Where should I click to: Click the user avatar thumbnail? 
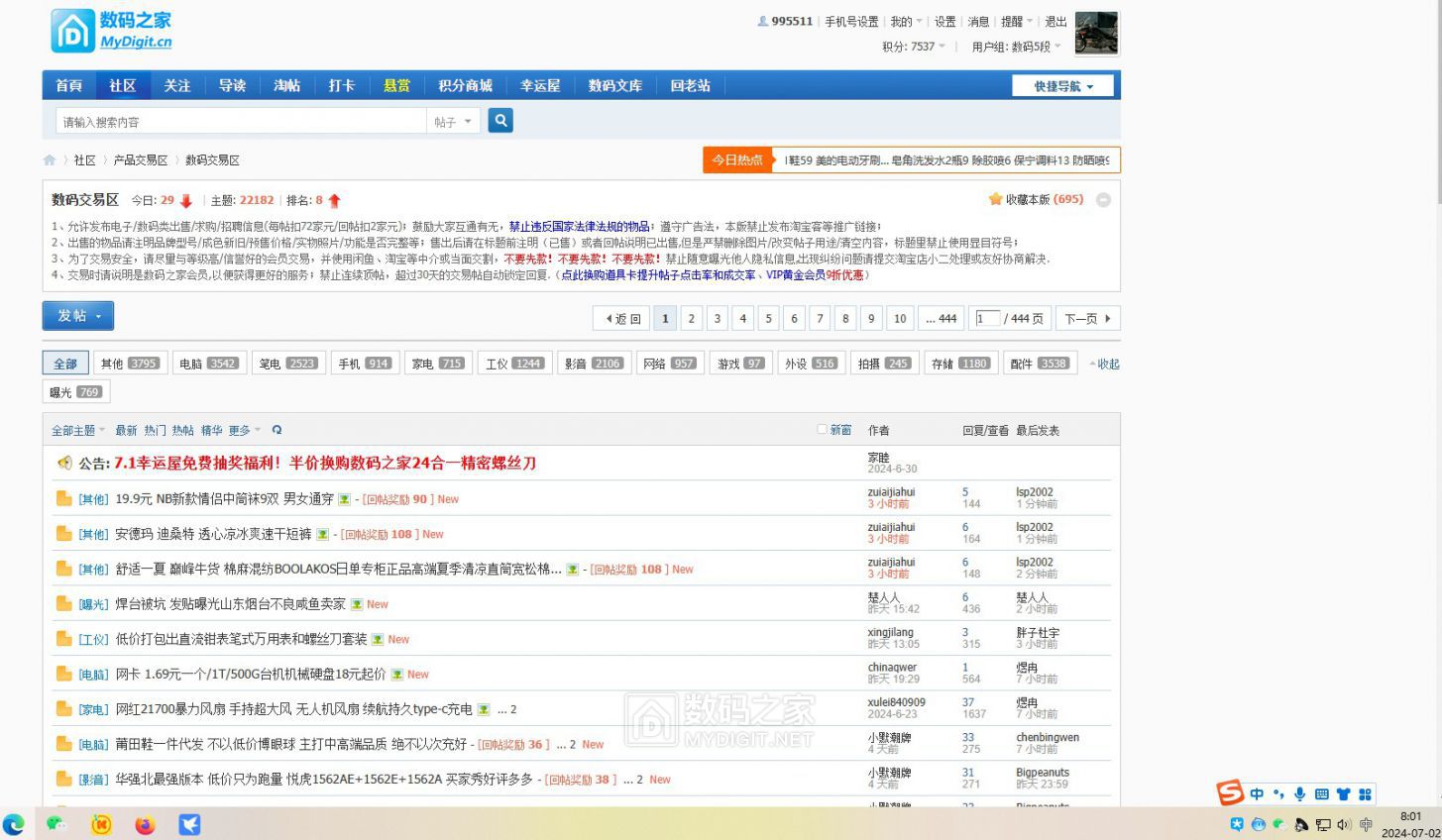(x=1096, y=34)
